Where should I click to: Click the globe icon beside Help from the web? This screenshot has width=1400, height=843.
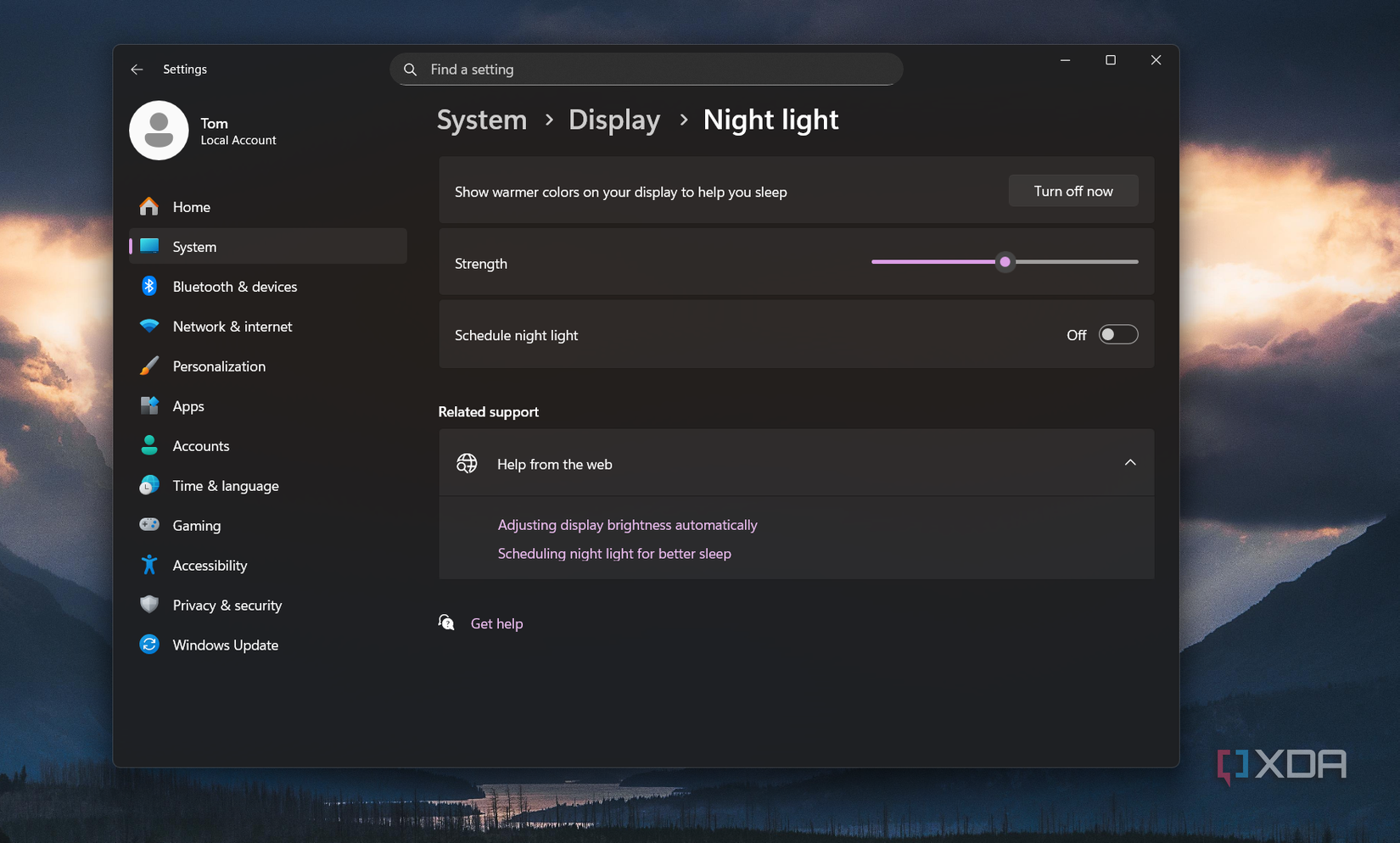tap(467, 463)
